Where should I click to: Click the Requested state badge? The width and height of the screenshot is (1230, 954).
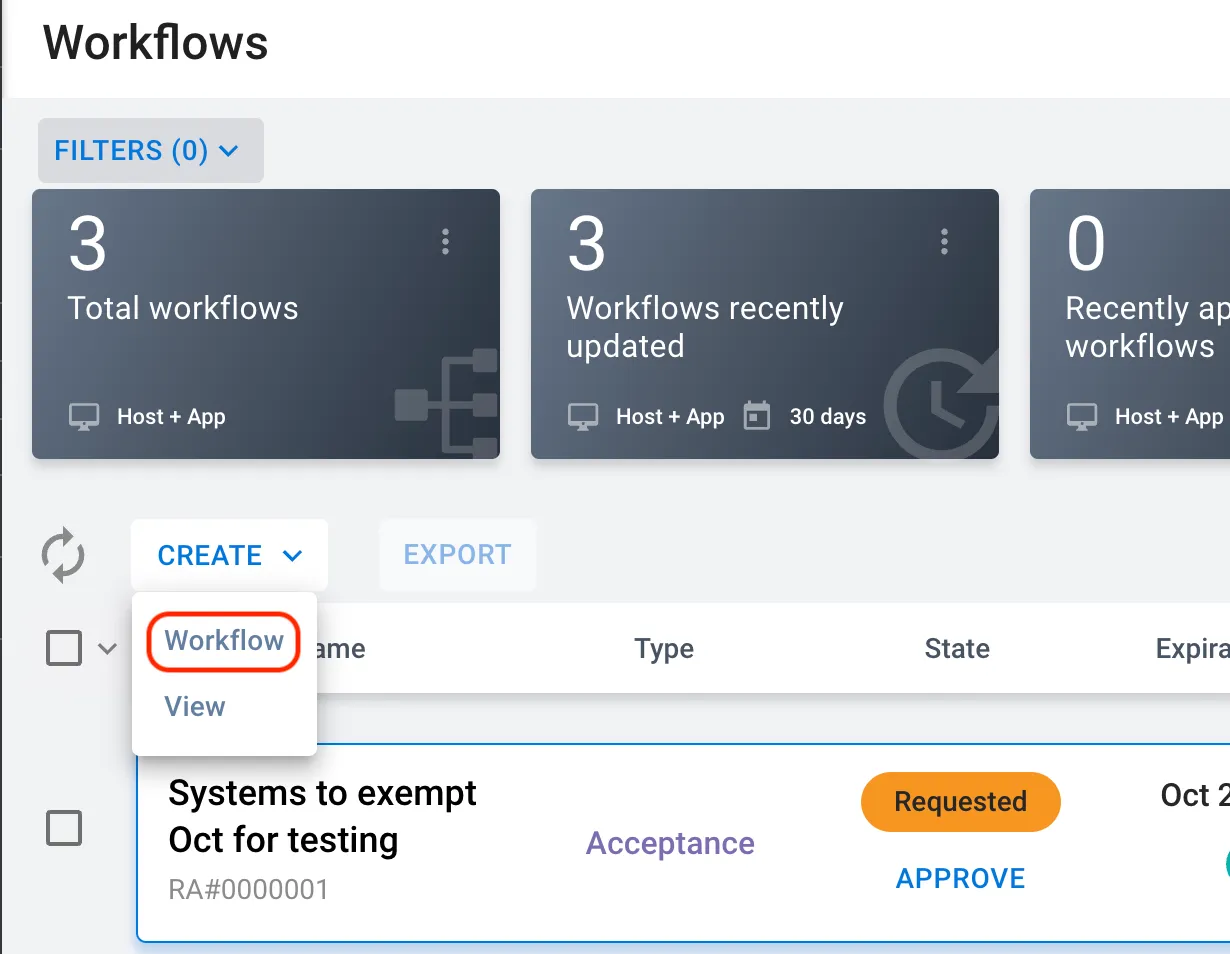960,802
